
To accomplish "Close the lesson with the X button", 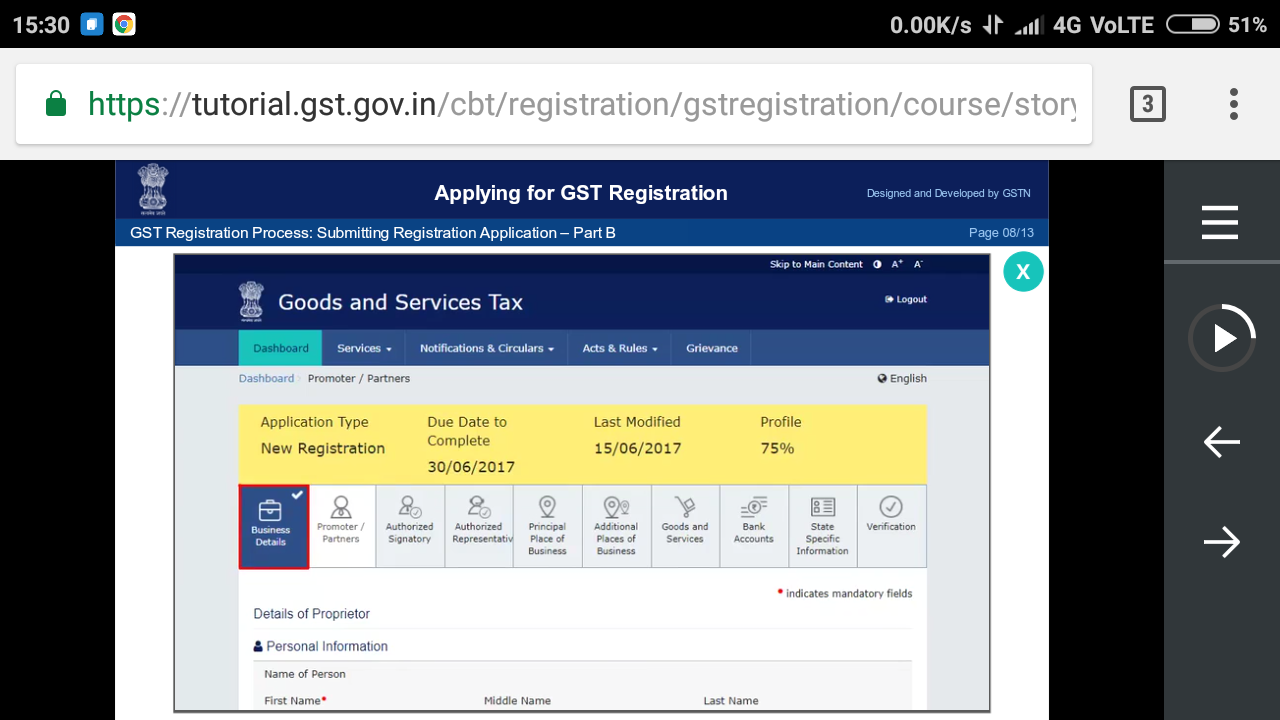I will (x=1023, y=271).
